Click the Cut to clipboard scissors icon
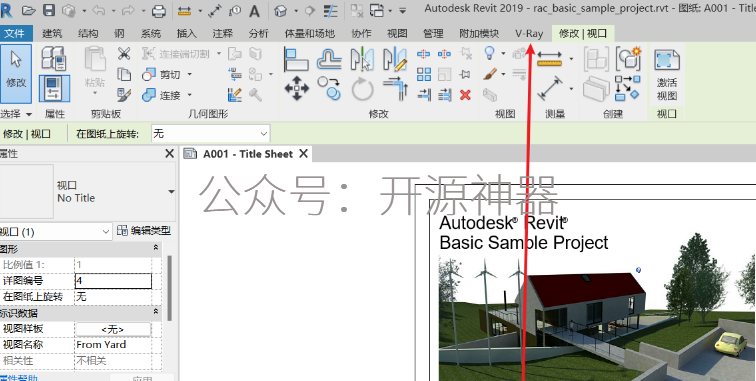This screenshot has height=381, width=756. (124, 54)
